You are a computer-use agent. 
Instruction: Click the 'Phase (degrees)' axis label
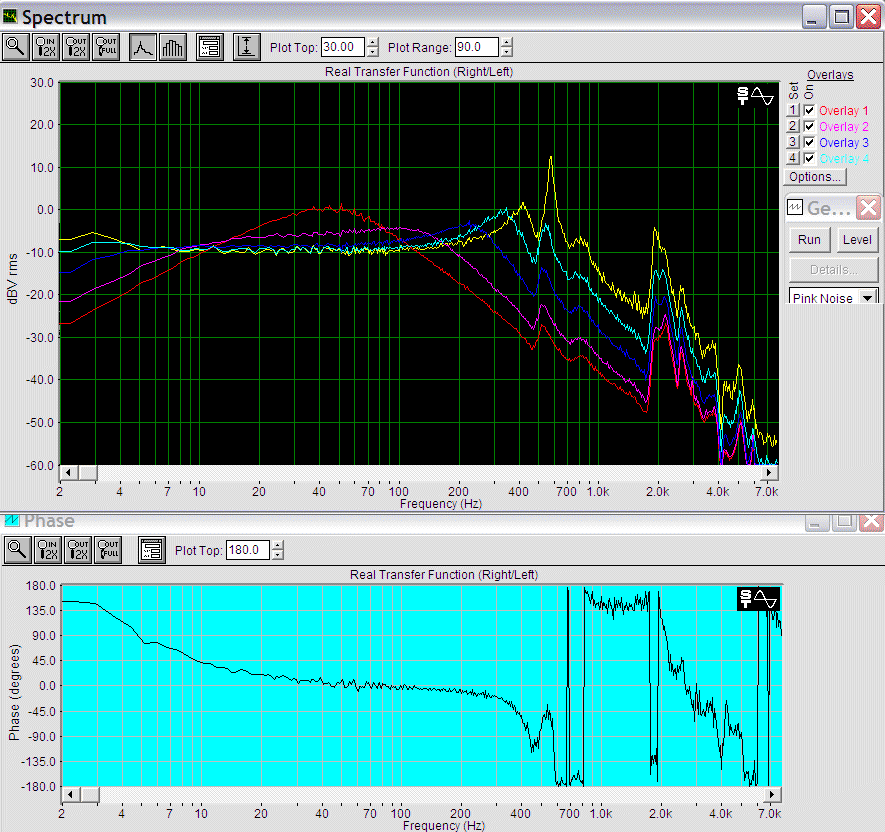[14, 692]
